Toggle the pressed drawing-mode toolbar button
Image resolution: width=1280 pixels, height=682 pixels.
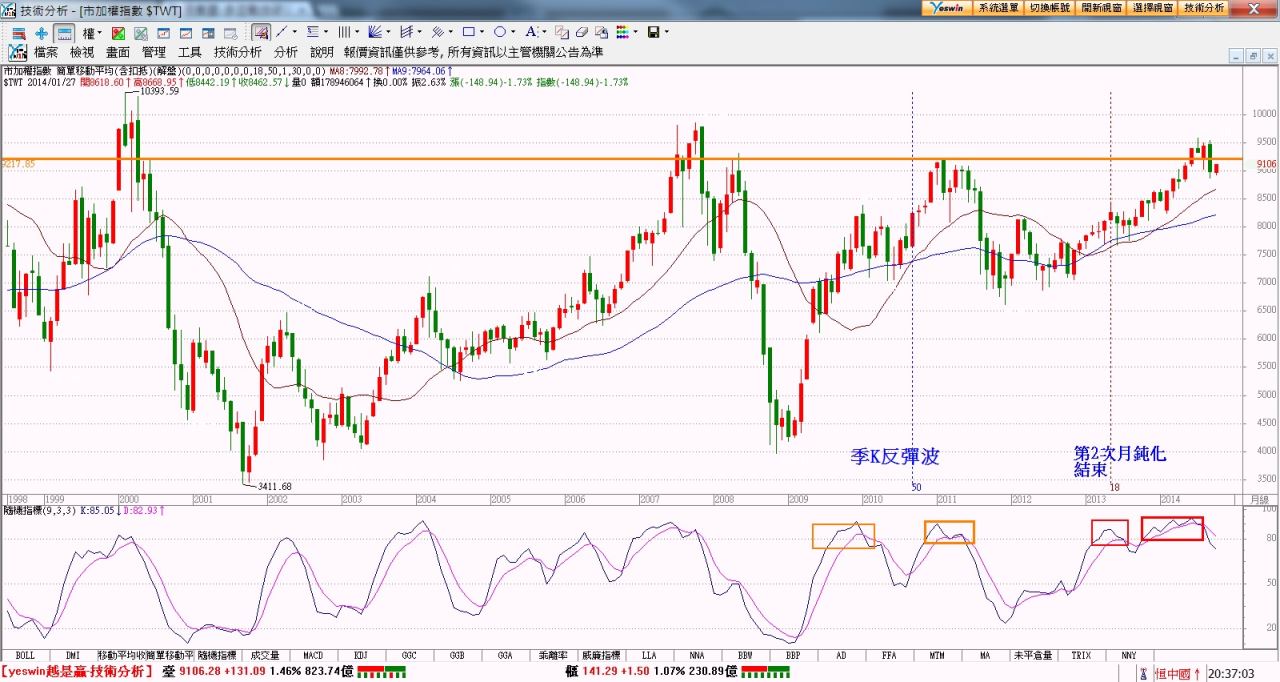[x=260, y=32]
